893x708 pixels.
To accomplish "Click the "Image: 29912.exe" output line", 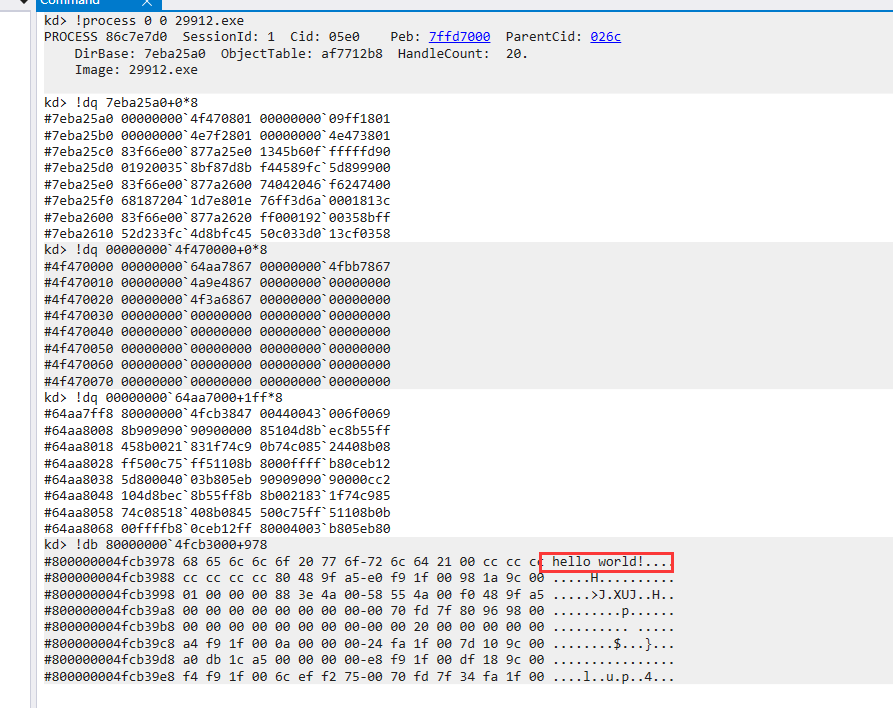I will 136,70.
